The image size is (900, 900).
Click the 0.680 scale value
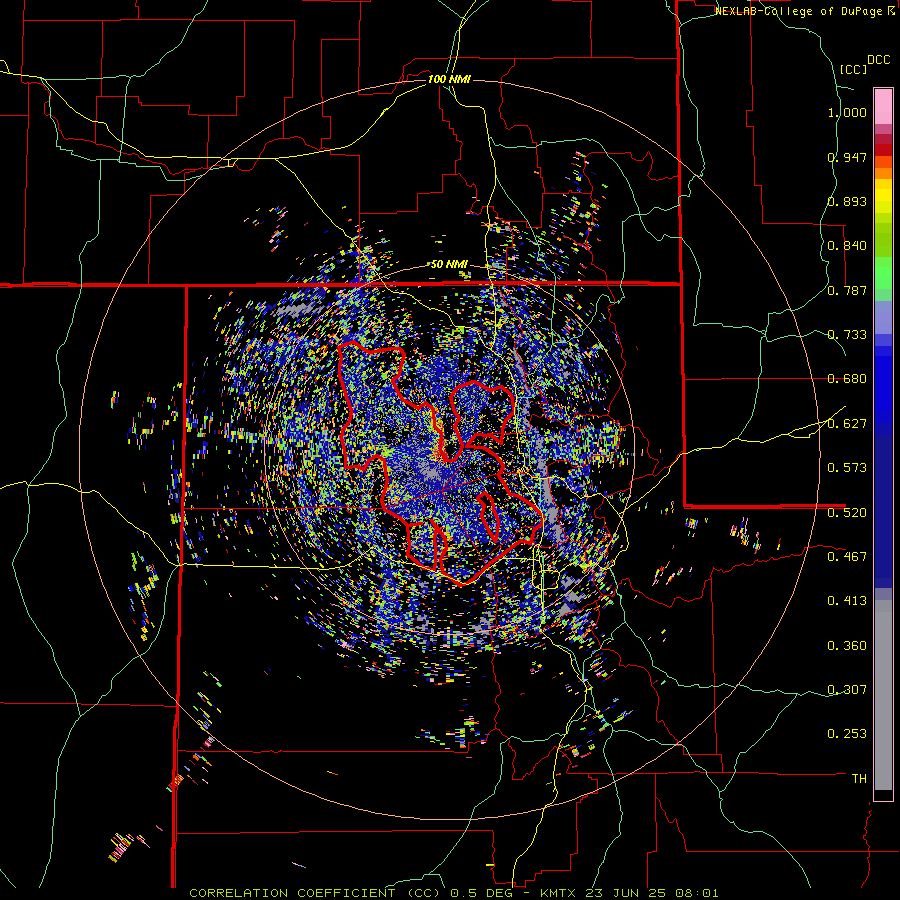point(847,379)
